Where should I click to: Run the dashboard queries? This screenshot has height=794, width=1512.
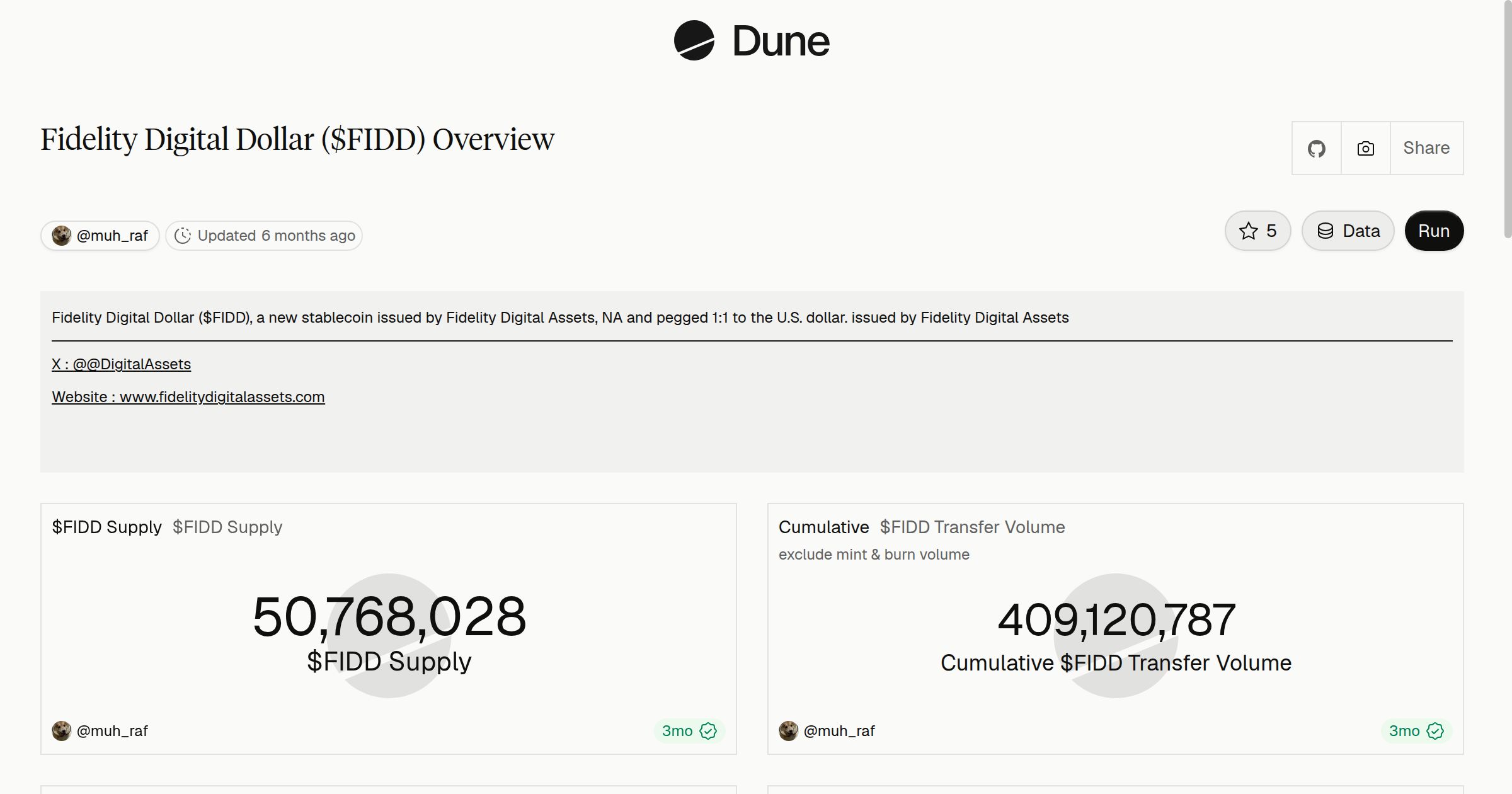(1434, 231)
